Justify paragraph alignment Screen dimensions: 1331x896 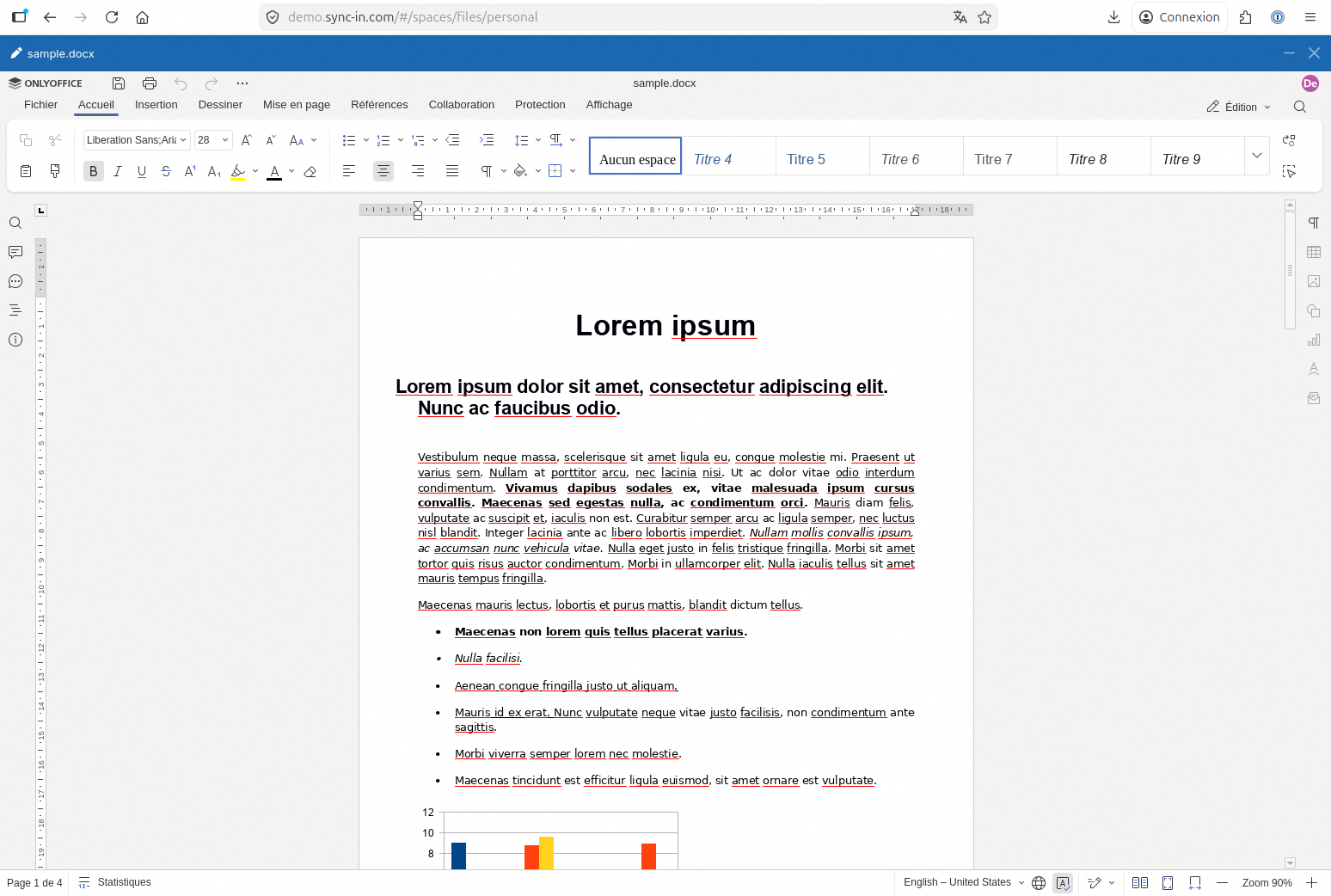point(452,171)
